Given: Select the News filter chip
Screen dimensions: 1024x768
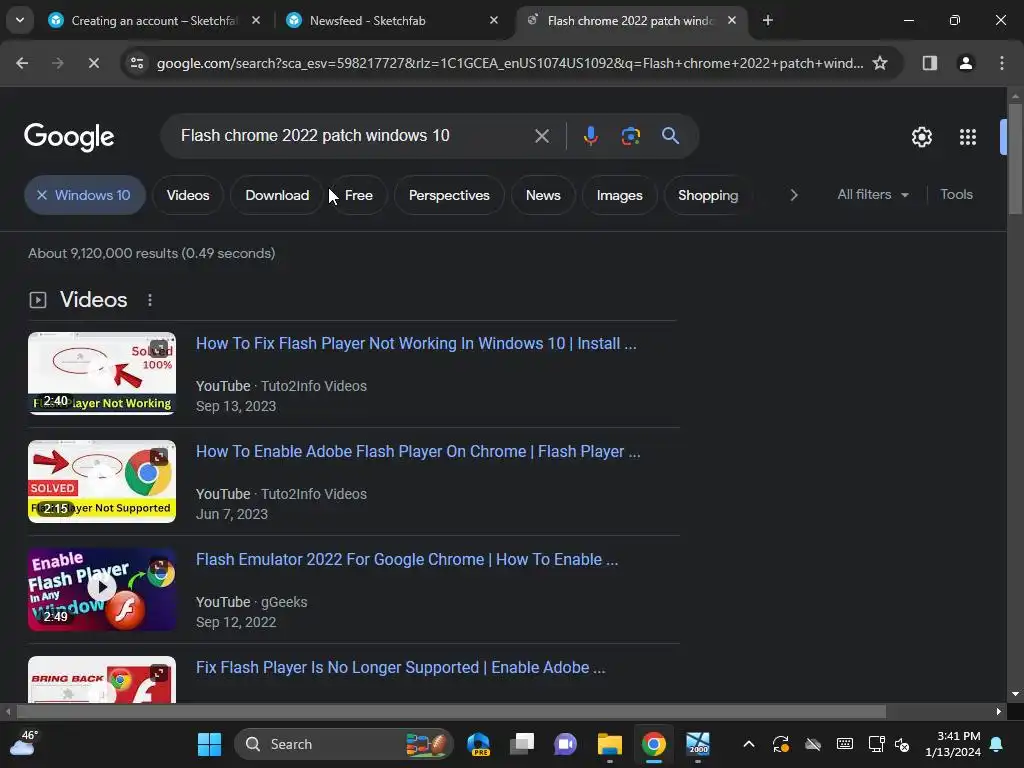Looking at the screenshot, I should click(x=543, y=195).
